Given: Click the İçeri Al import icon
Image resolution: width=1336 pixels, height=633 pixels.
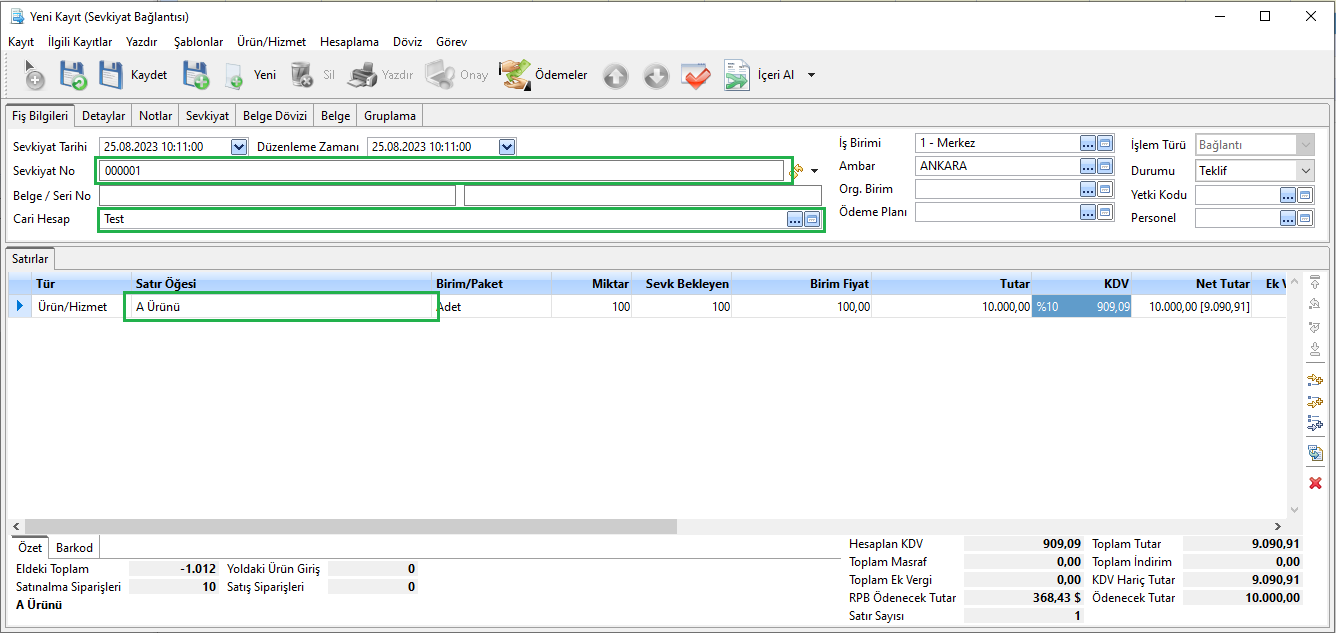Looking at the screenshot, I should click(x=737, y=76).
